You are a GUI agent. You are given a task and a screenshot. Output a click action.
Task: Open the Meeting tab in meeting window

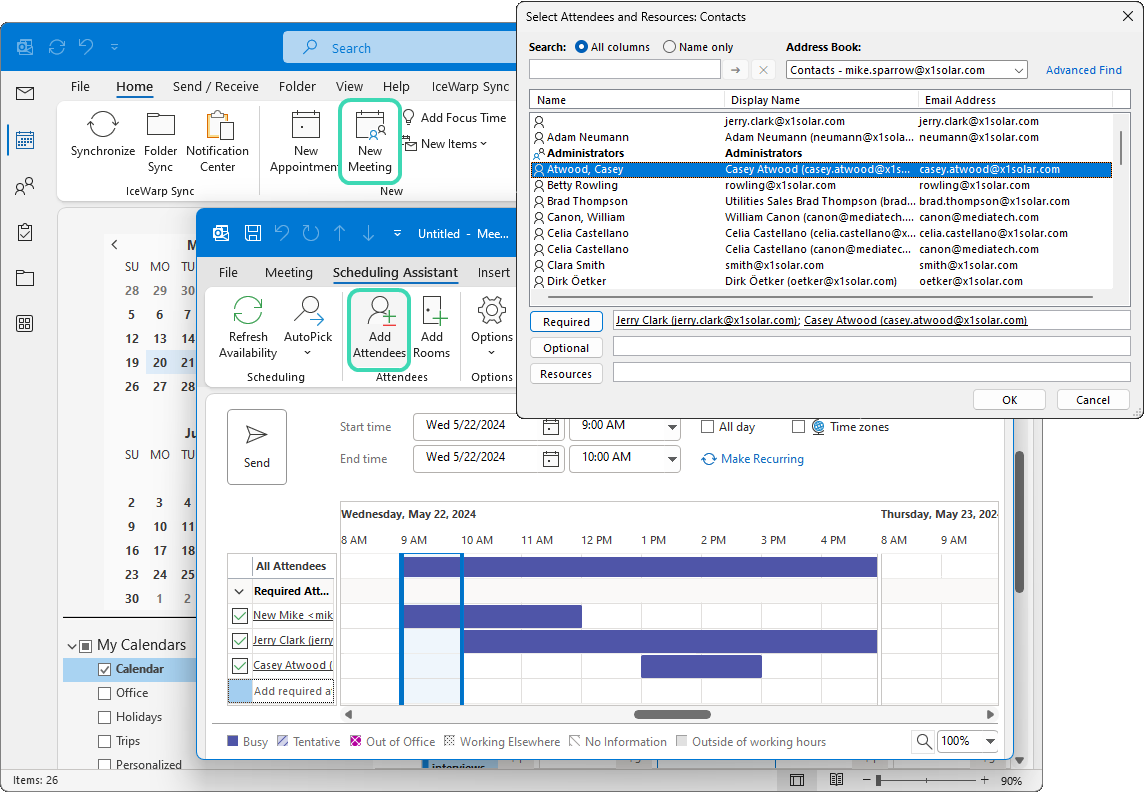coord(289,273)
